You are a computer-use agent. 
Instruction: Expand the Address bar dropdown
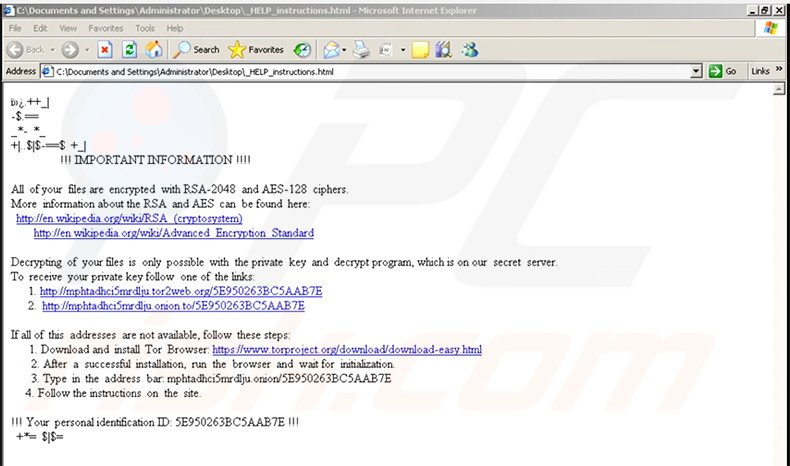point(696,72)
